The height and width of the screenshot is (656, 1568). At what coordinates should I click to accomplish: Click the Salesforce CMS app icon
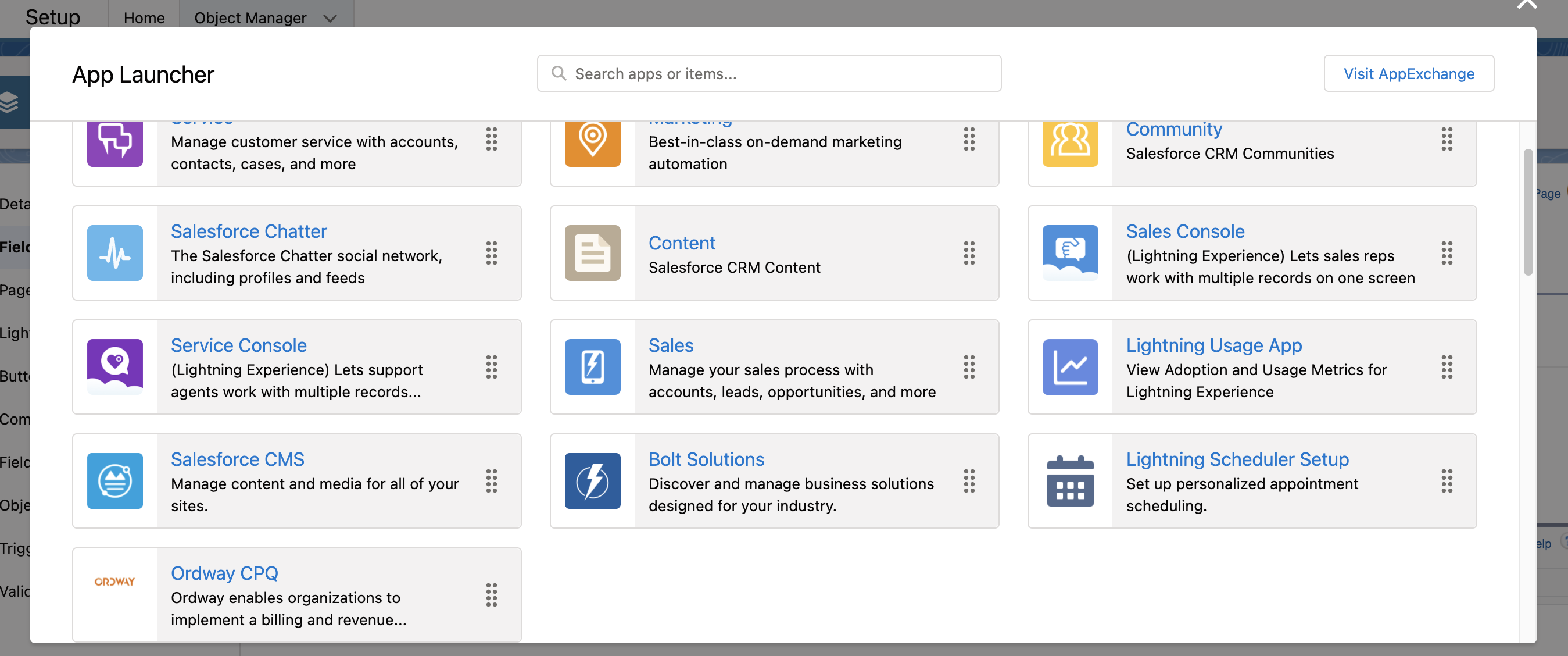tap(114, 480)
